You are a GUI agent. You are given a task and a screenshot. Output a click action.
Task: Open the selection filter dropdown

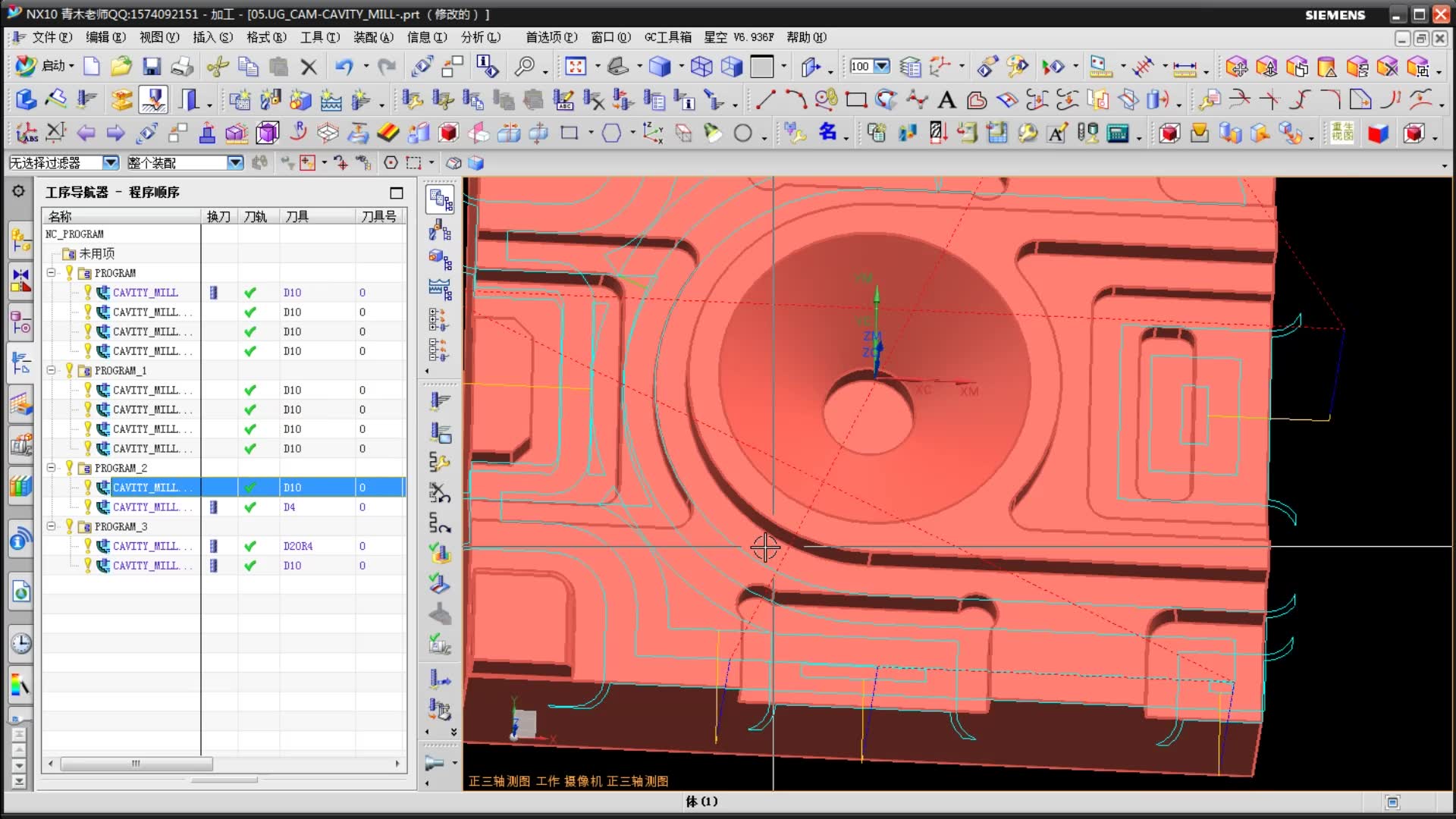[x=111, y=162]
